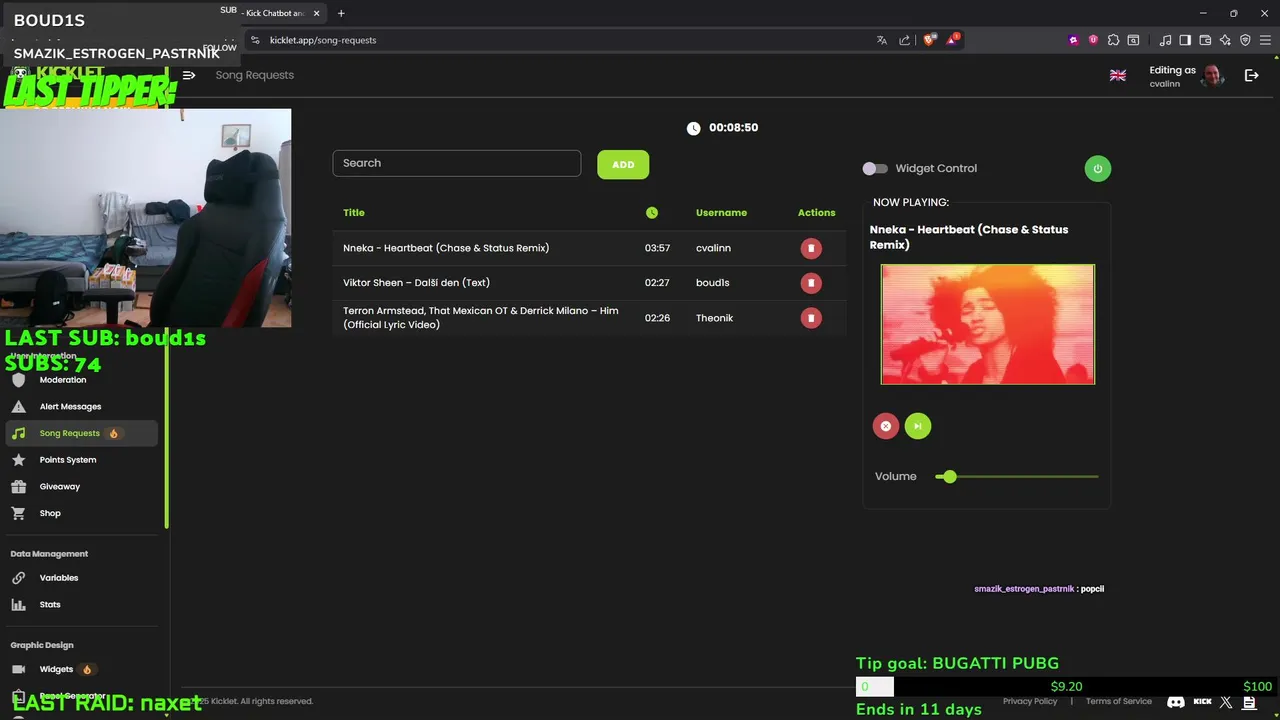The width and height of the screenshot is (1280, 720).
Task: Click the Theonik username cell
Action: 714,318
